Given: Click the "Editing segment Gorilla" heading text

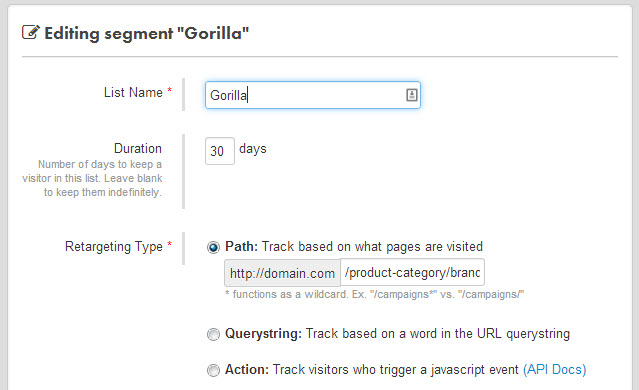Looking at the screenshot, I should click(147, 33).
